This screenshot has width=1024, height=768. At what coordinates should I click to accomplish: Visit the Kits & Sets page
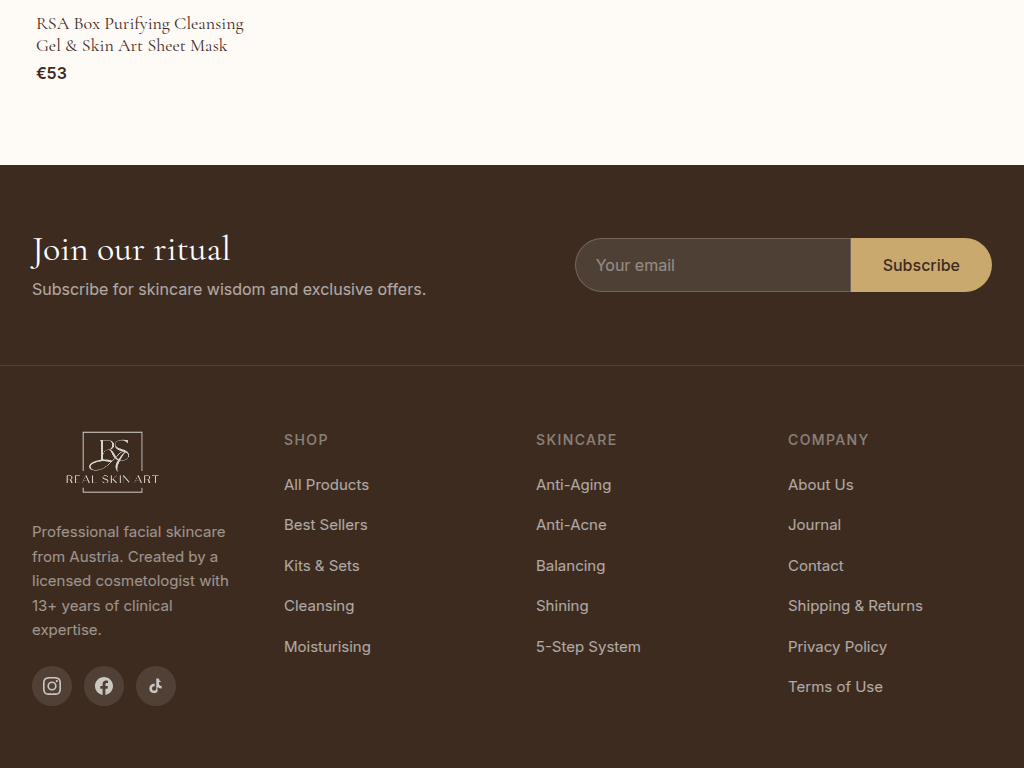[x=321, y=566]
